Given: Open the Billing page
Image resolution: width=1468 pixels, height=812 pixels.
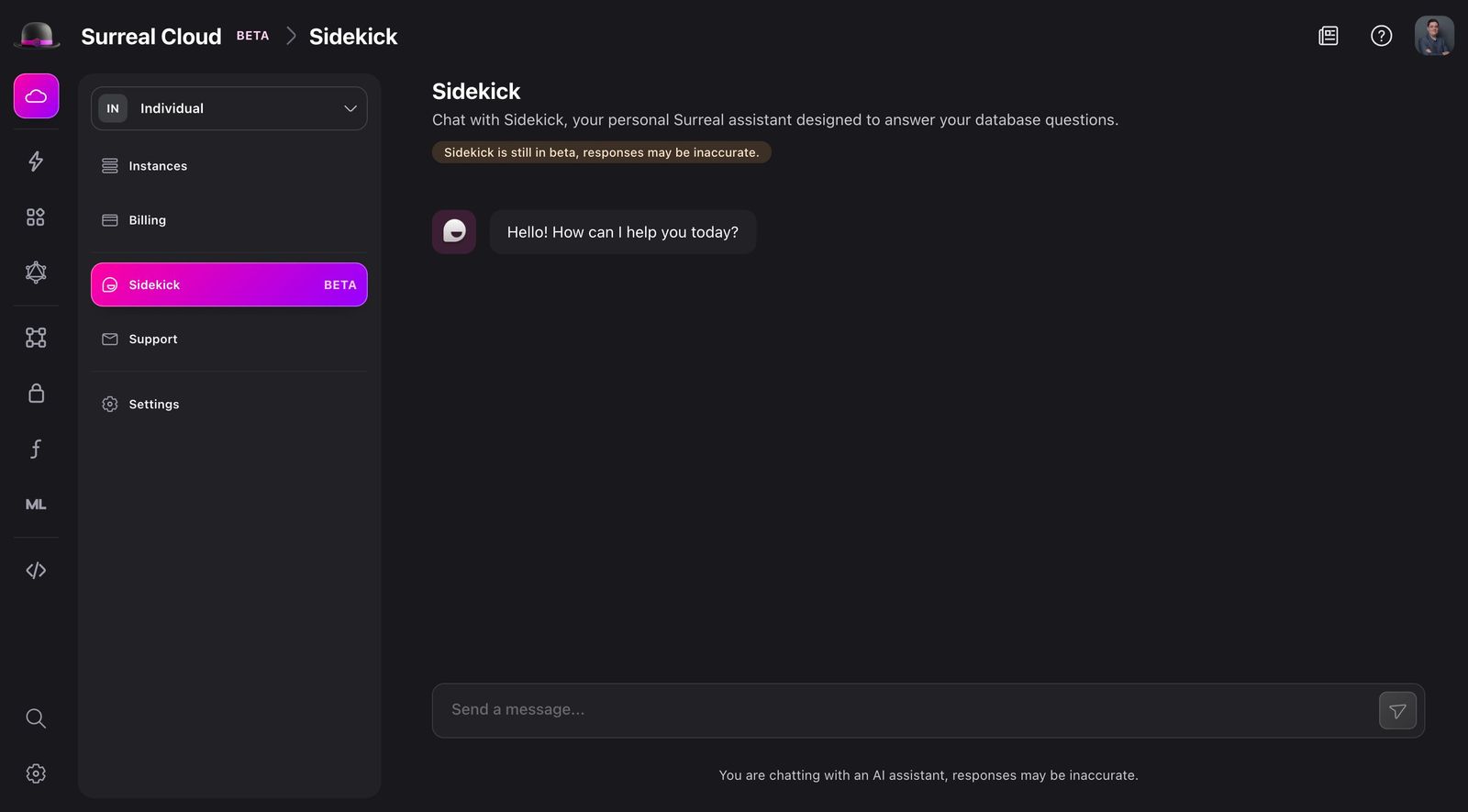Looking at the screenshot, I should tap(148, 220).
